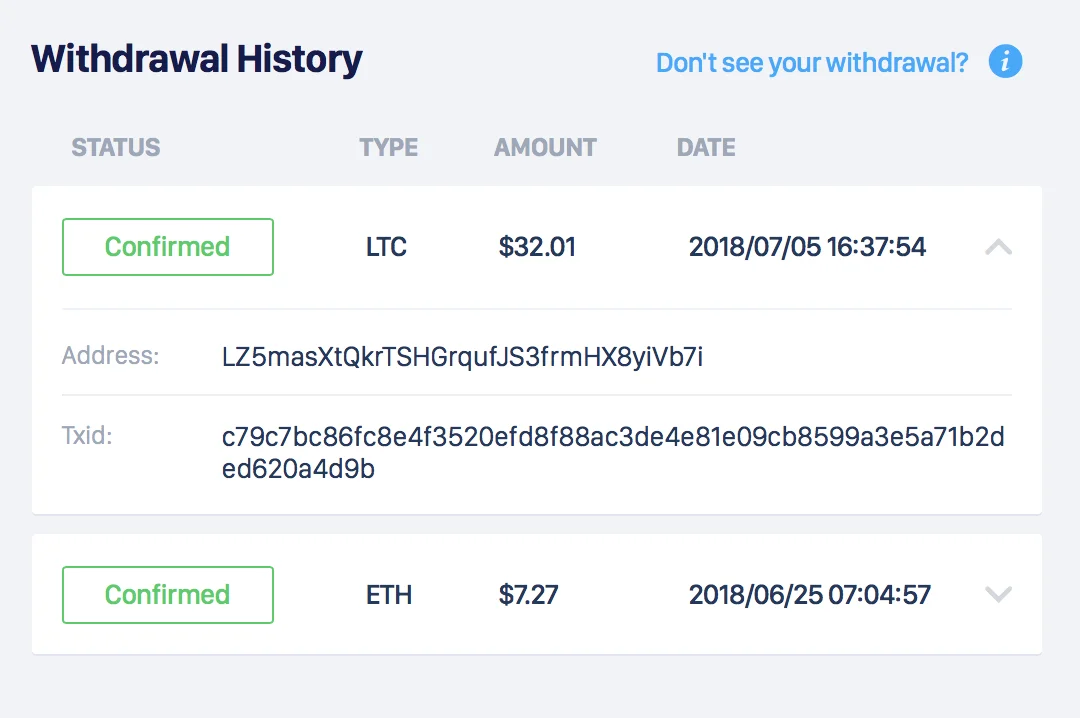Click the AMOUNT column header
Screen dimensions: 1080x718
click(545, 147)
